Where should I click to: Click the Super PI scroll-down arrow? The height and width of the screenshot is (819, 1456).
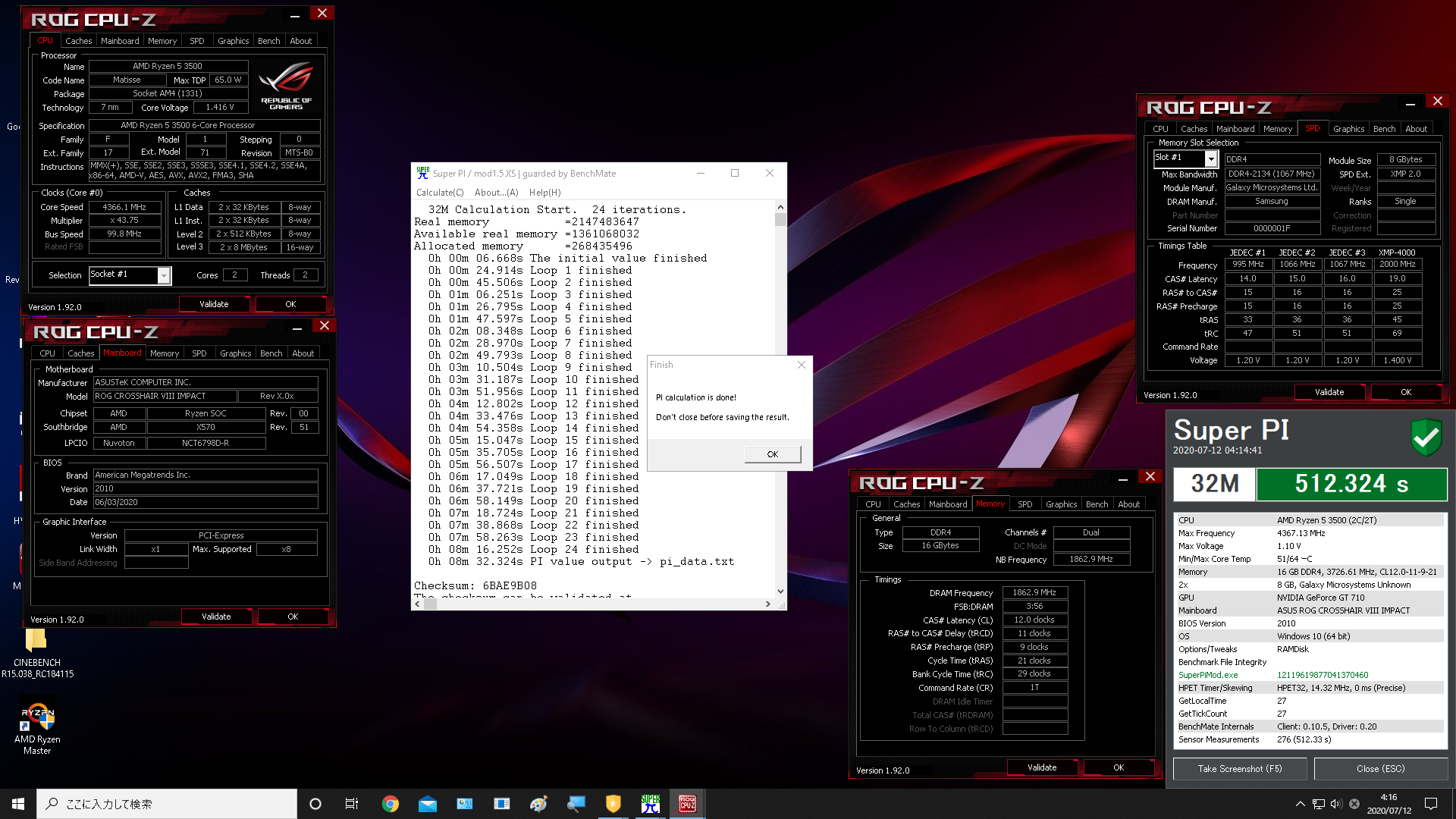click(780, 591)
